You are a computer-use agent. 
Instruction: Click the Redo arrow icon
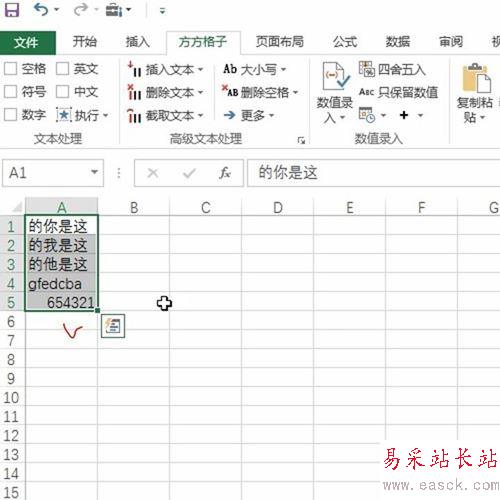tap(80, 9)
